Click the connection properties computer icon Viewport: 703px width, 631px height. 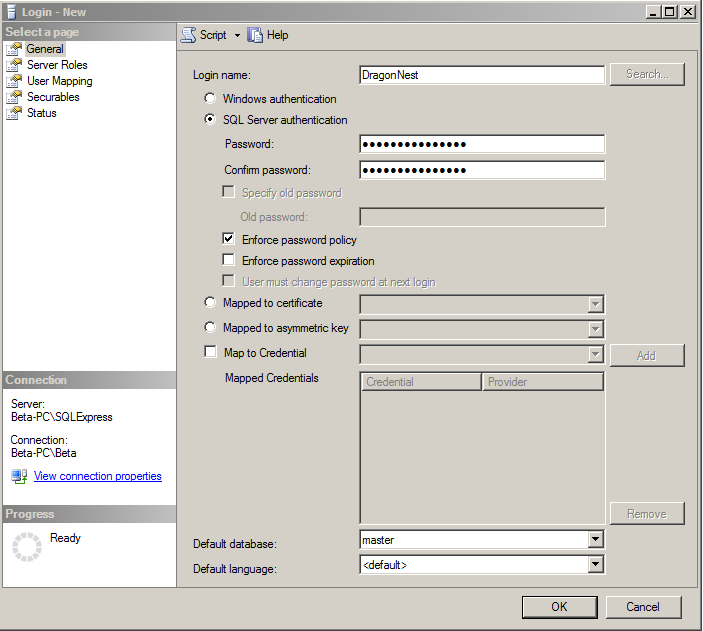19,476
